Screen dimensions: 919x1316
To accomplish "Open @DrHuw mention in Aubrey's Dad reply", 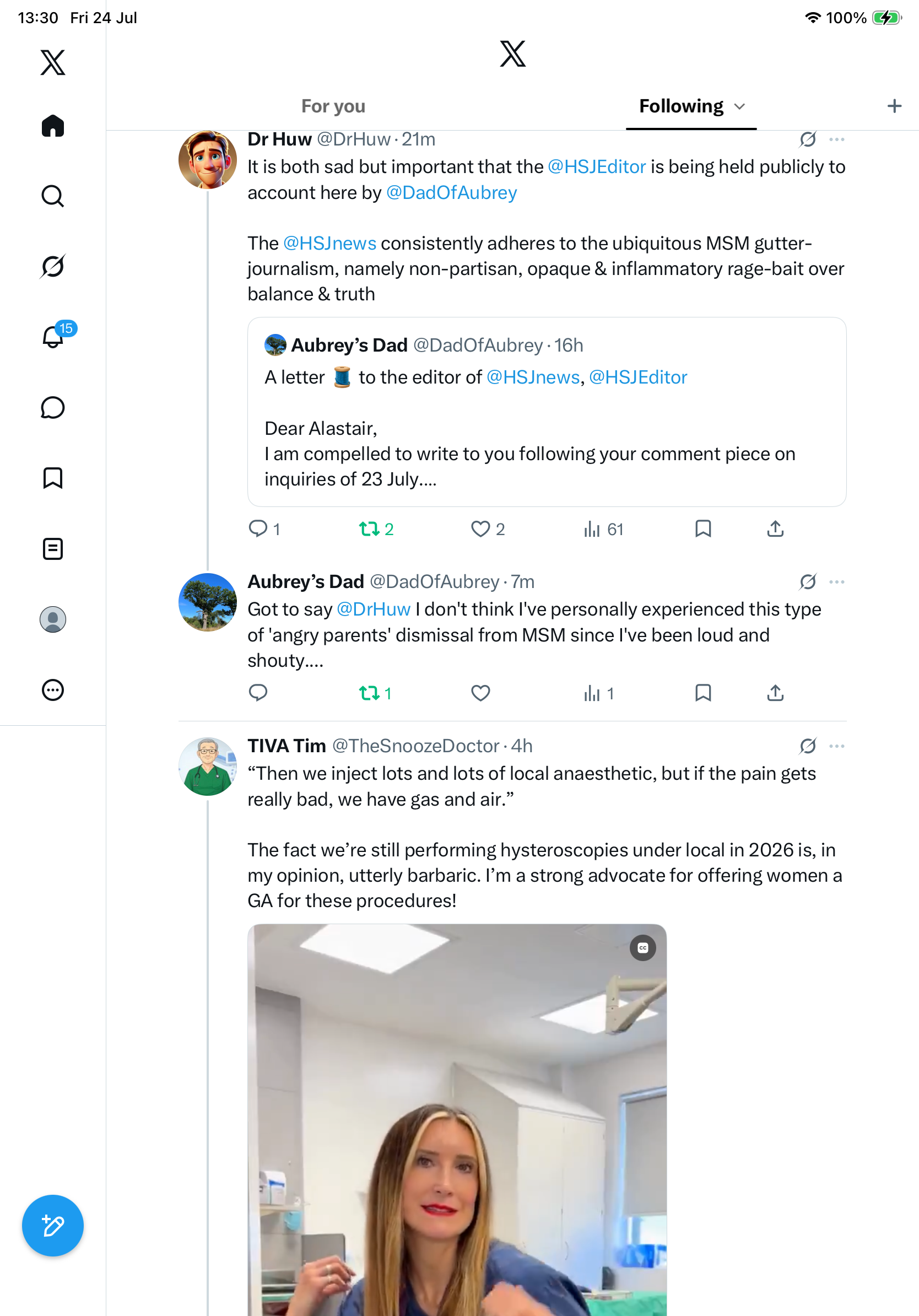I will tap(374, 609).
